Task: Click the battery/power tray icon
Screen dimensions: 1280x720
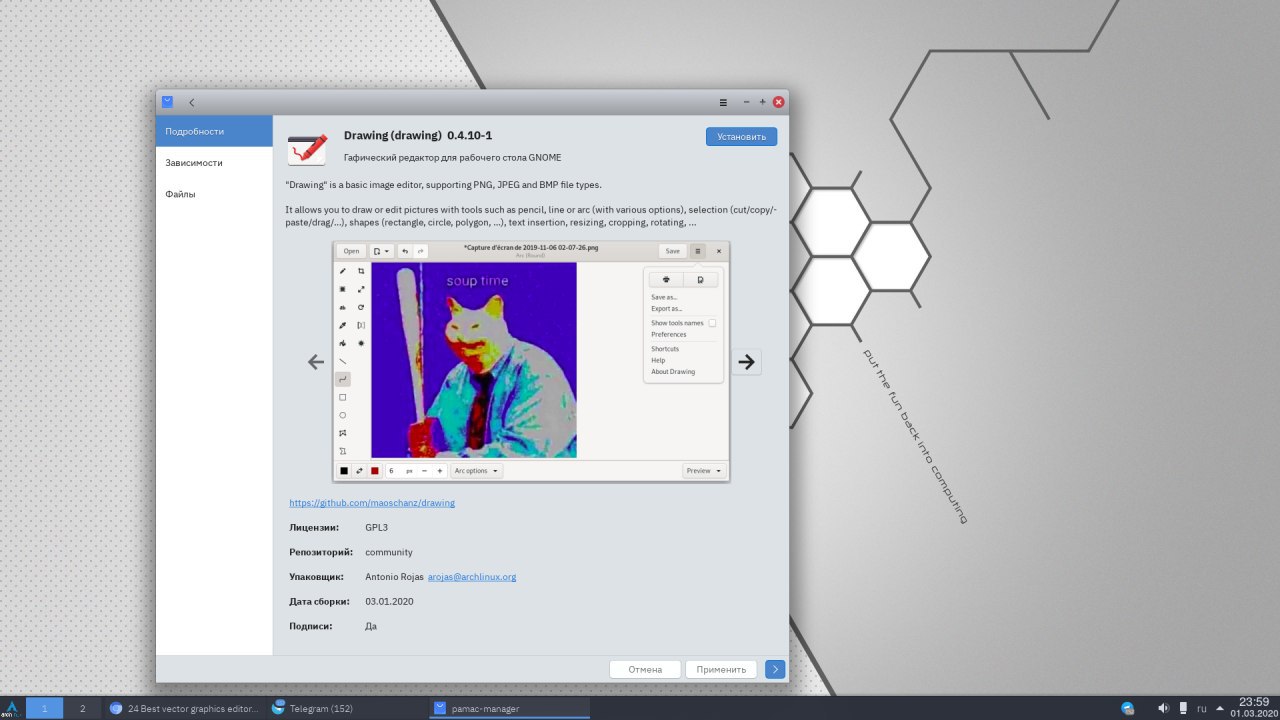Action: (1183, 708)
